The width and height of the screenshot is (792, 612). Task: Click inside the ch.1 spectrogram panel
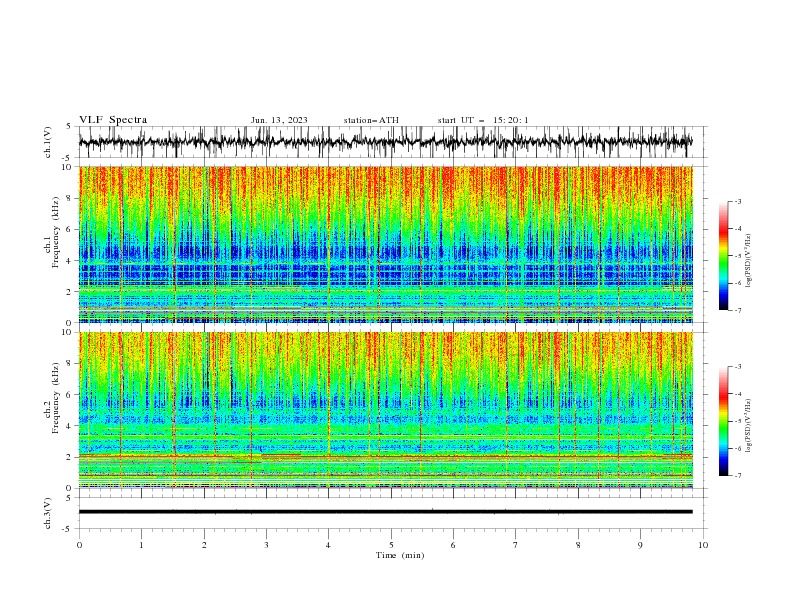[x=385, y=244]
